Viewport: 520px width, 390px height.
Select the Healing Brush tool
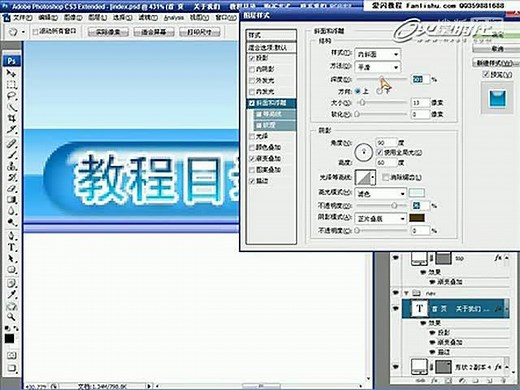11,143
